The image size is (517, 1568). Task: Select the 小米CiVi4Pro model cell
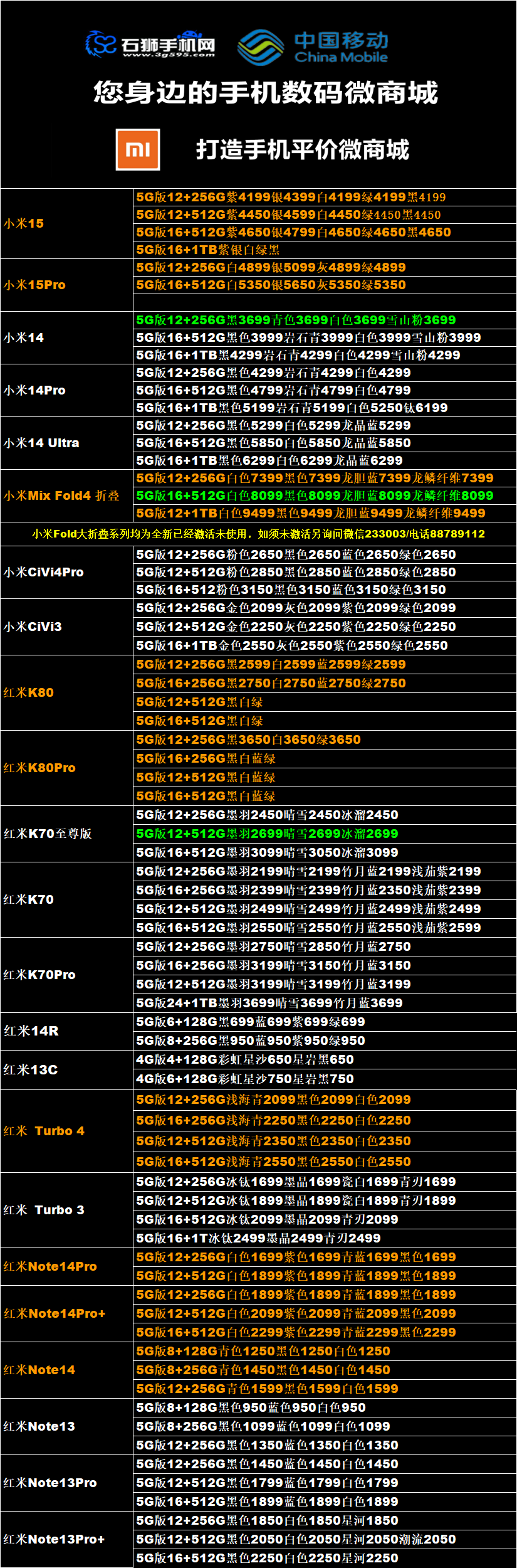coord(67,572)
